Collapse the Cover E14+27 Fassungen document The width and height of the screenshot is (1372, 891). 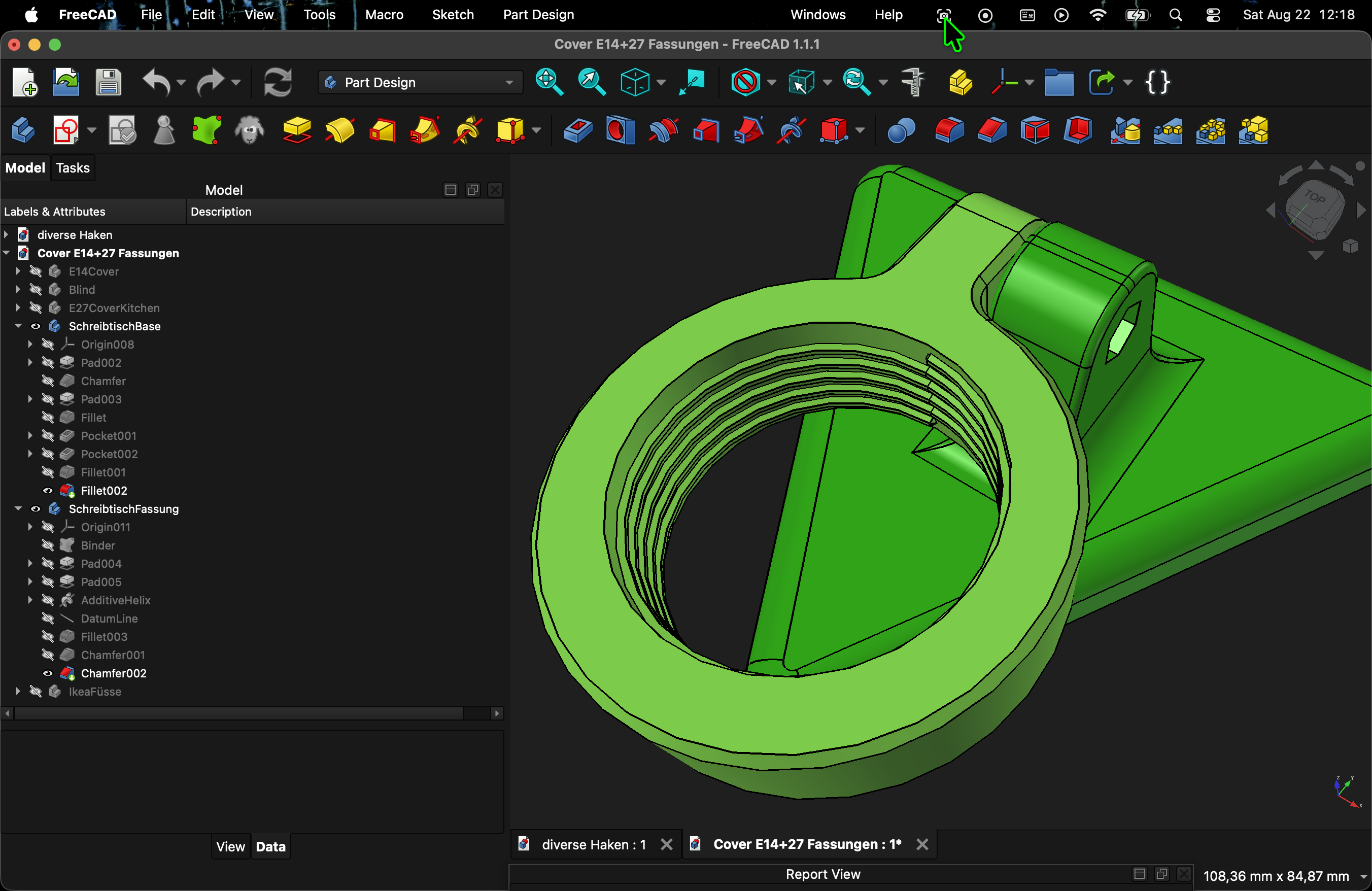click(x=6, y=253)
